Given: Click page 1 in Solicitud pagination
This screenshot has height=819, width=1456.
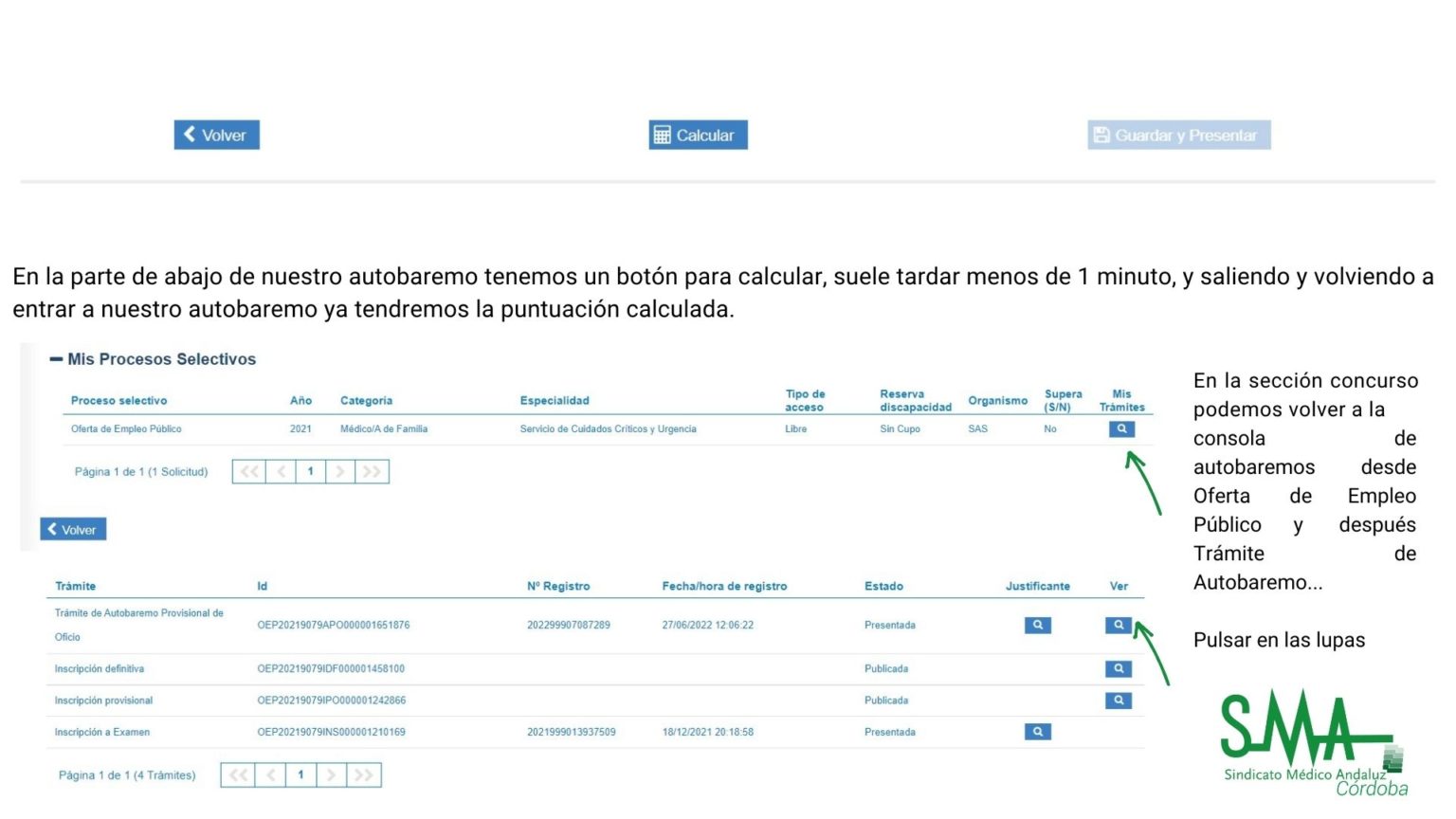Looking at the screenshot, I should 311,471.
